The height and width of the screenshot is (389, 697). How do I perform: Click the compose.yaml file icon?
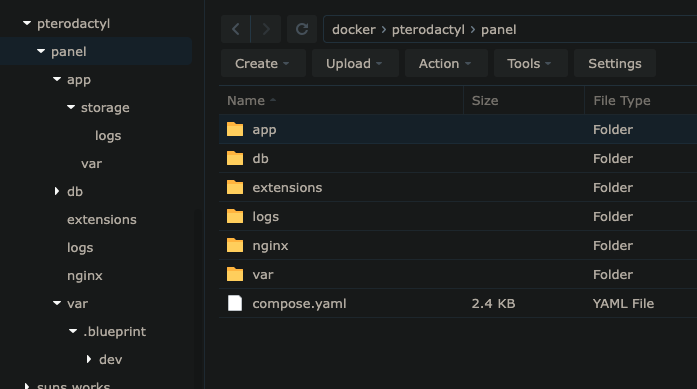235,303
